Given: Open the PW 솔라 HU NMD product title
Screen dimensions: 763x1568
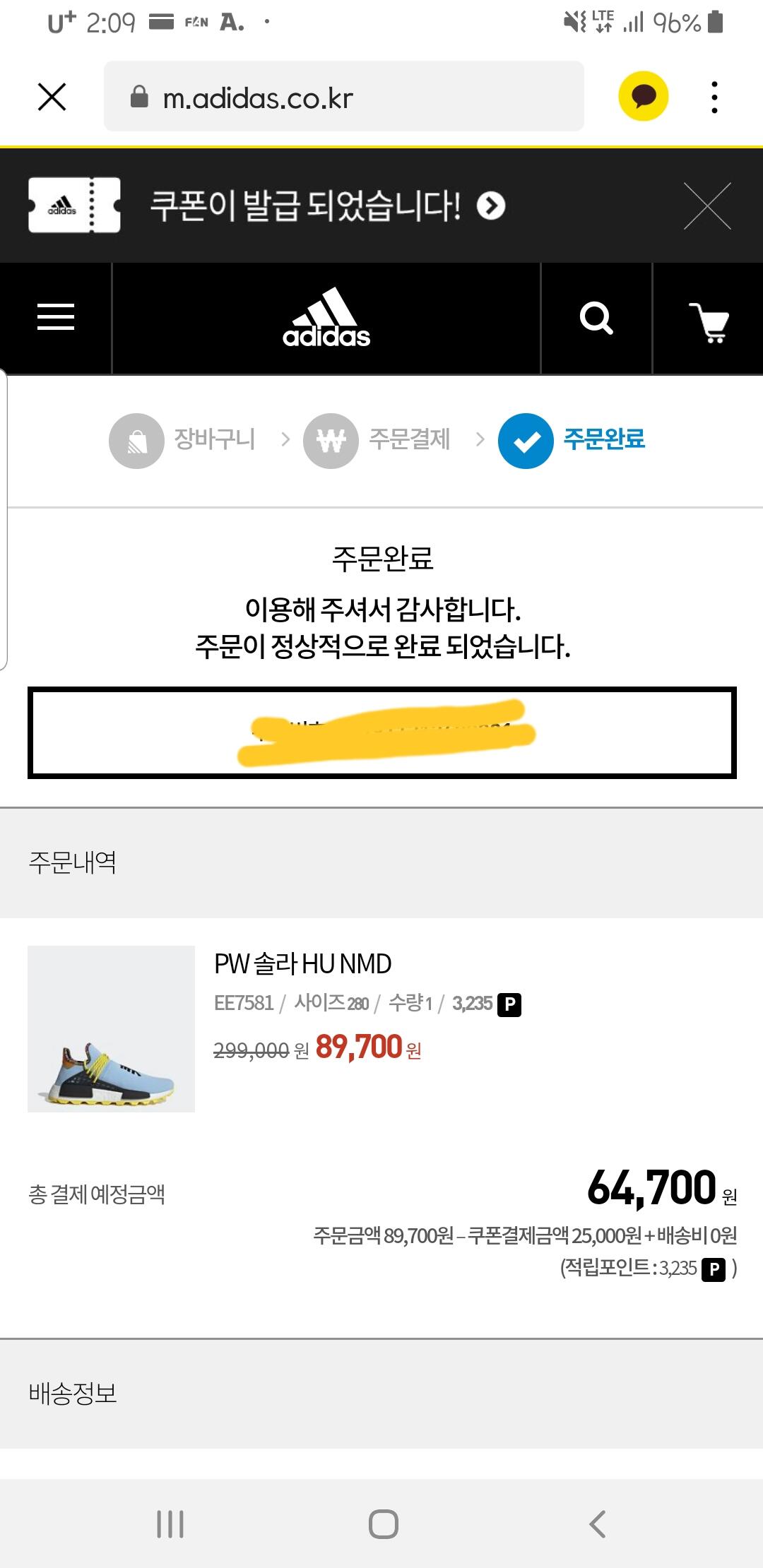Looking at the screenshot, I should (x=302, y=964).
